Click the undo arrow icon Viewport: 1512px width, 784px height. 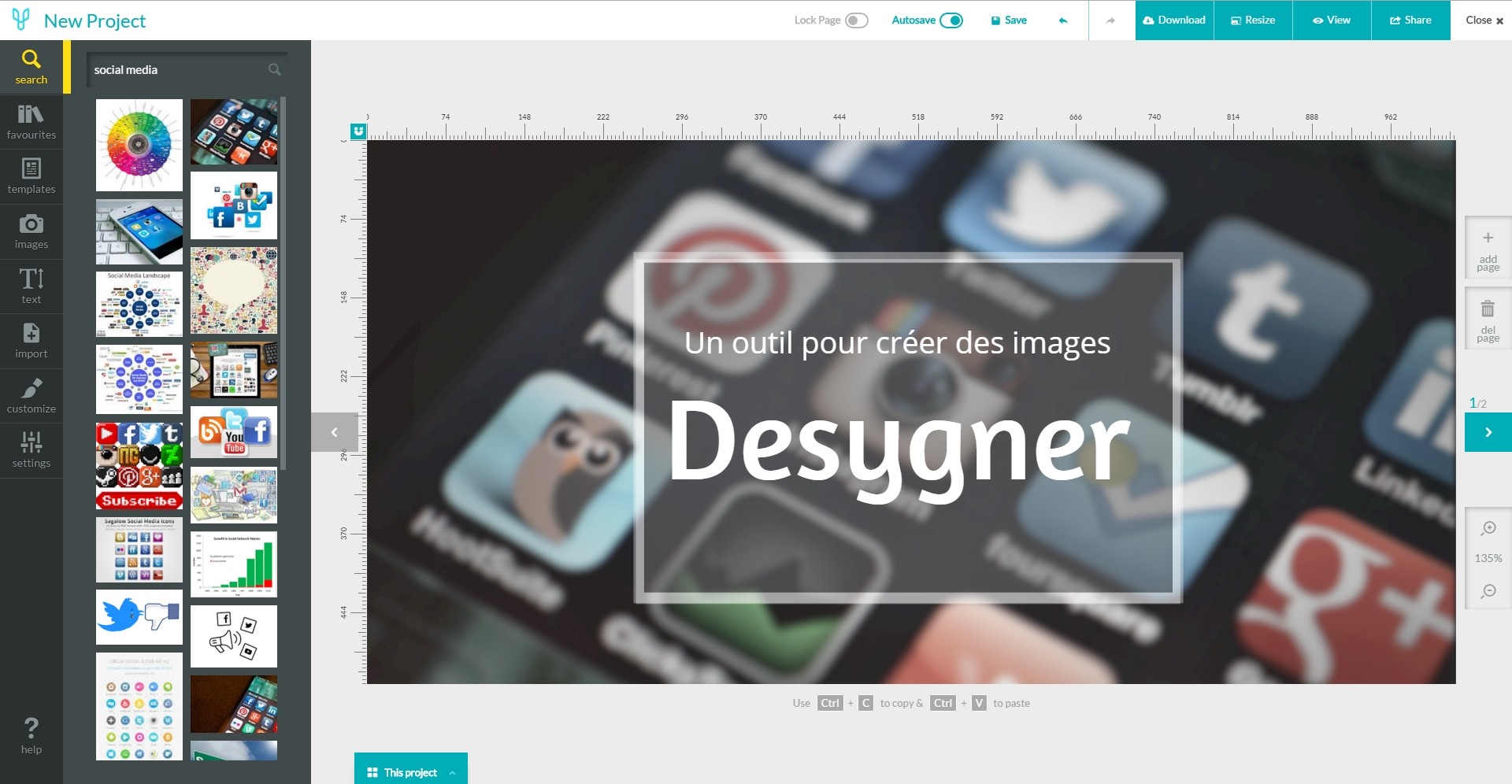[x=1063, y=20]
